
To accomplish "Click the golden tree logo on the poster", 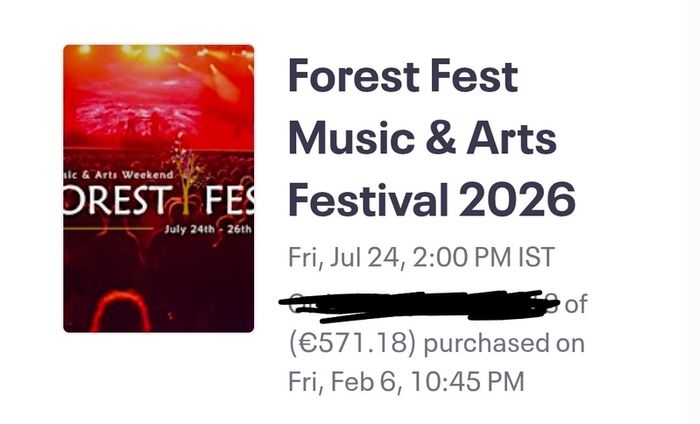I will (x=188, y=179).
